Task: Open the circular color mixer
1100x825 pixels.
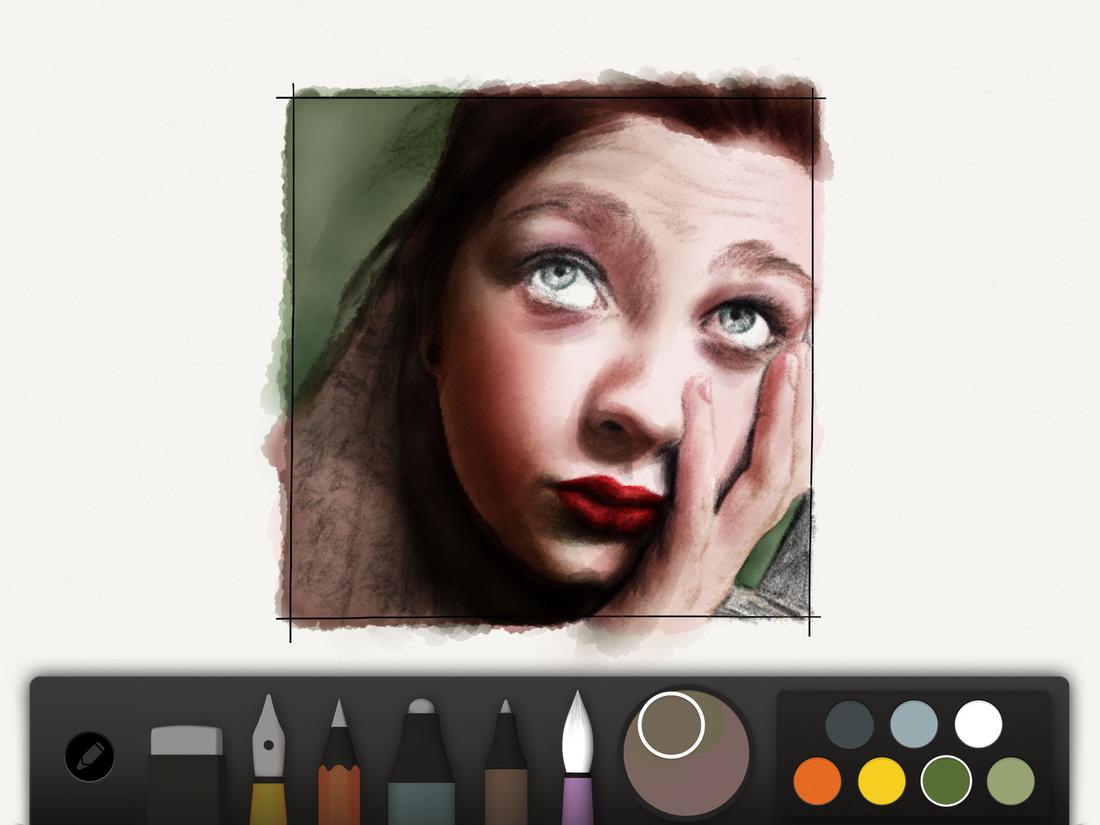Action: coord(688,758)
